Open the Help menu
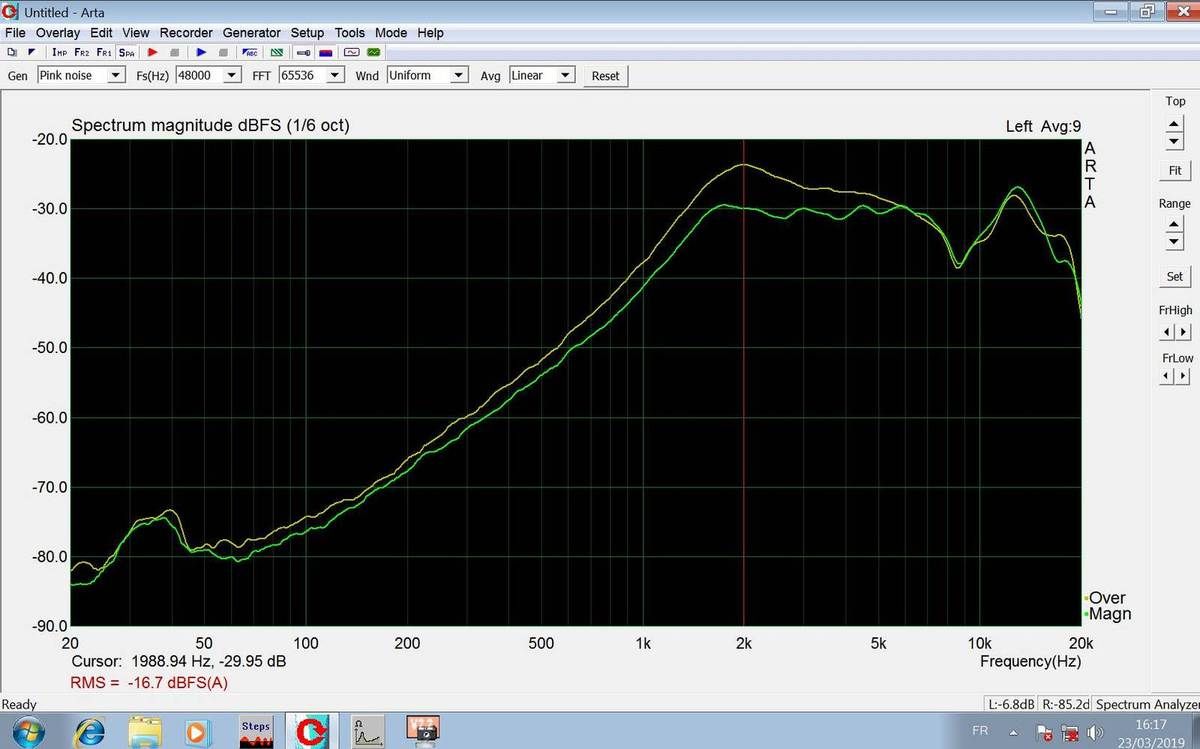1200x749 pixels. [x=431, y=33]
